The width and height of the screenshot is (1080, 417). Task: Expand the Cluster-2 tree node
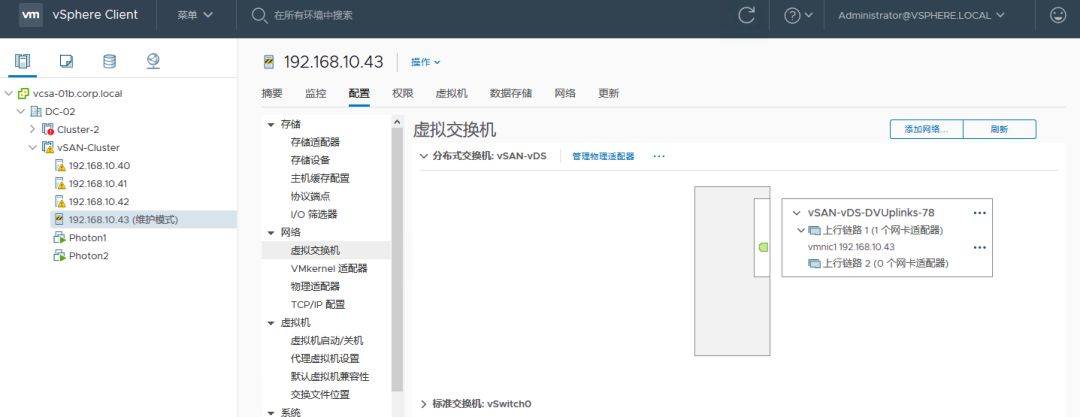(32, 130)
